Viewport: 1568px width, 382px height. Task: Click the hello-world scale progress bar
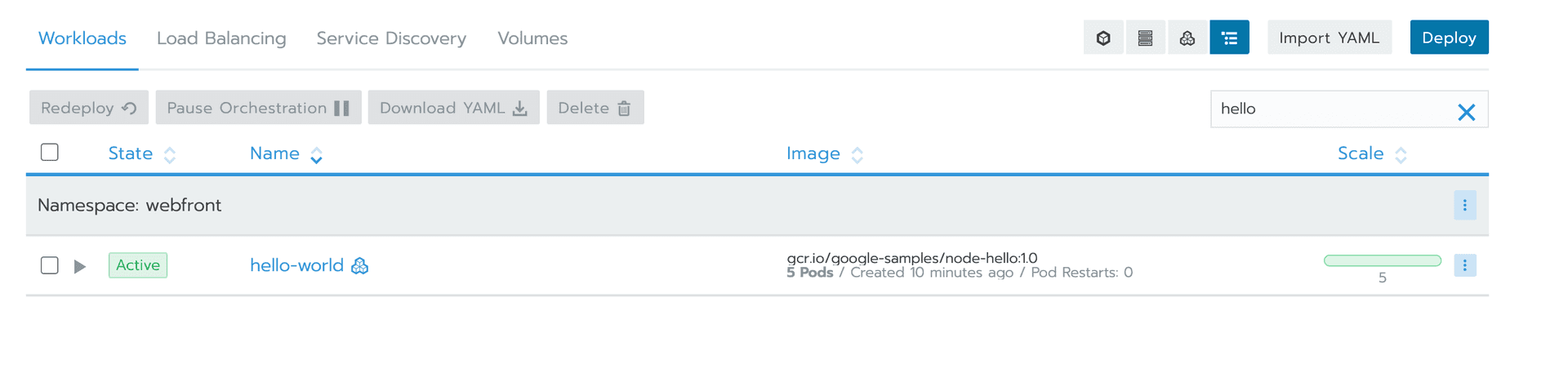click(1382, 260)
